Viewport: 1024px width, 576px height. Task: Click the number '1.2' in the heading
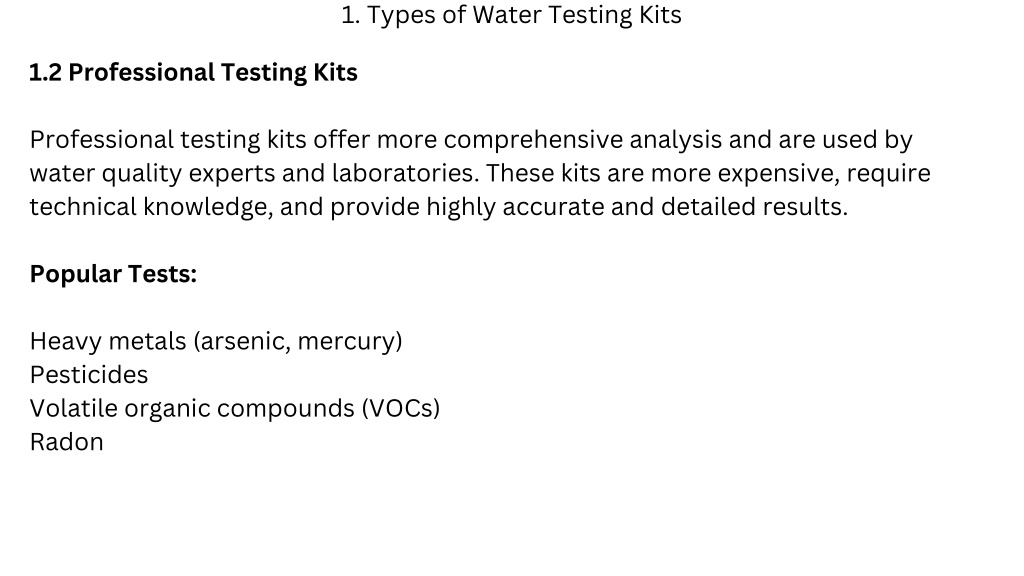pos(46,72)
